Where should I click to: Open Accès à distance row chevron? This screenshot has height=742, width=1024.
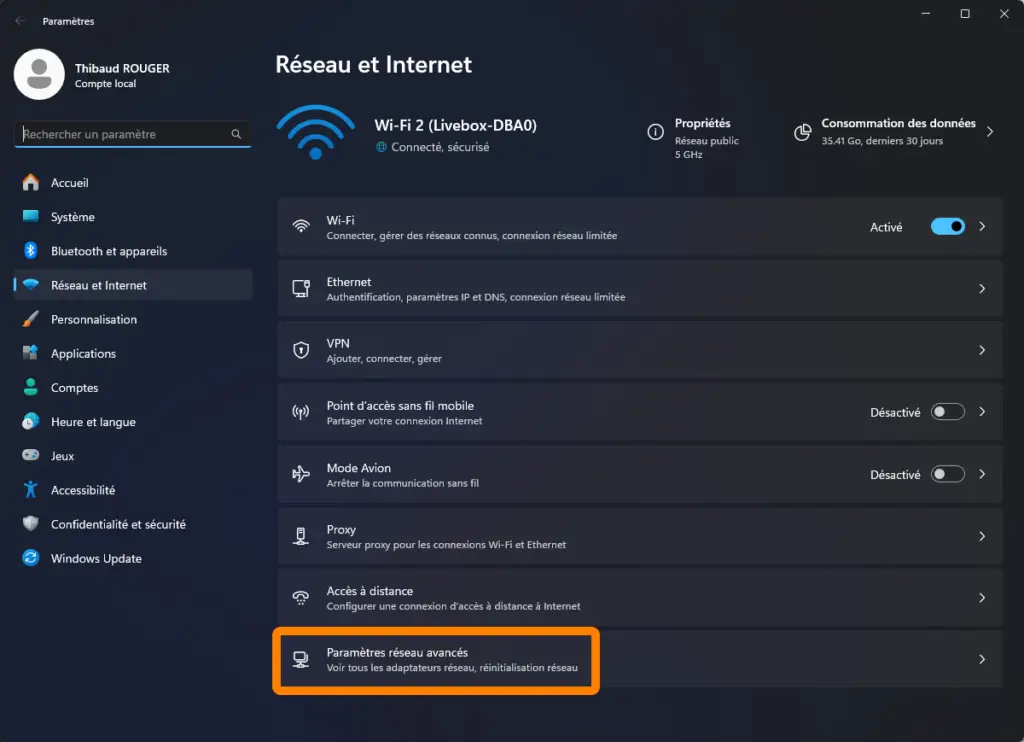coord(982,598)
